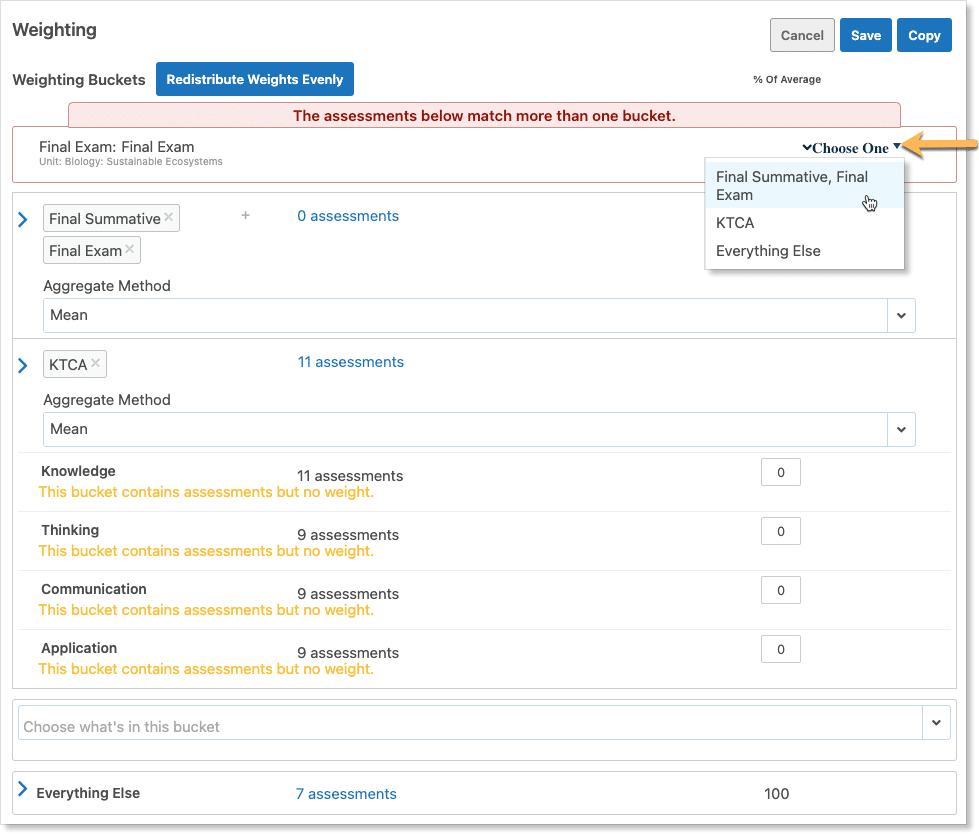Open first Aggregate Method Mean dropdown
Image resolution: width=979 pixels, height=835 pixels.
[x=900, y=315]
